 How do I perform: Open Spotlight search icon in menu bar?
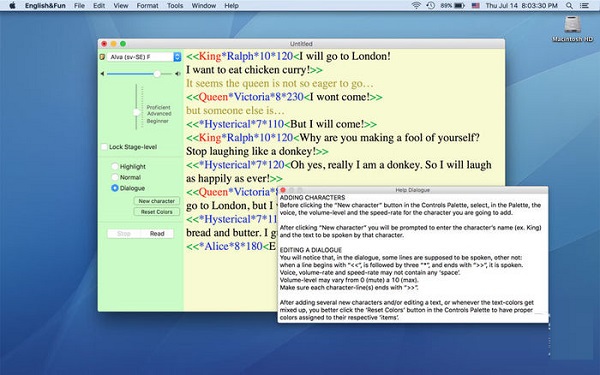(x=569, y=6)
